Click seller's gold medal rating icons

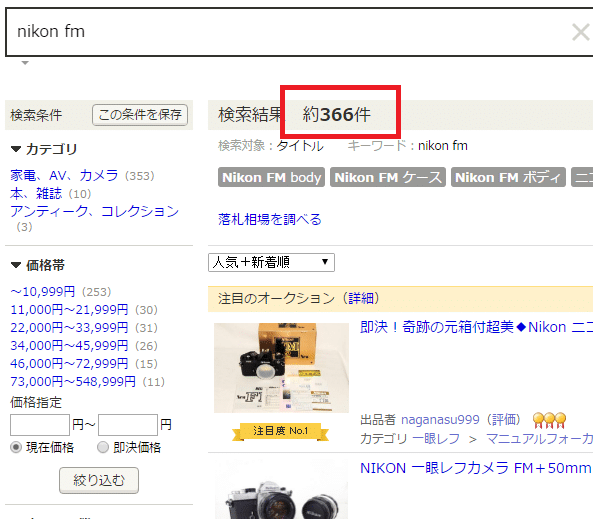(549, 420)
